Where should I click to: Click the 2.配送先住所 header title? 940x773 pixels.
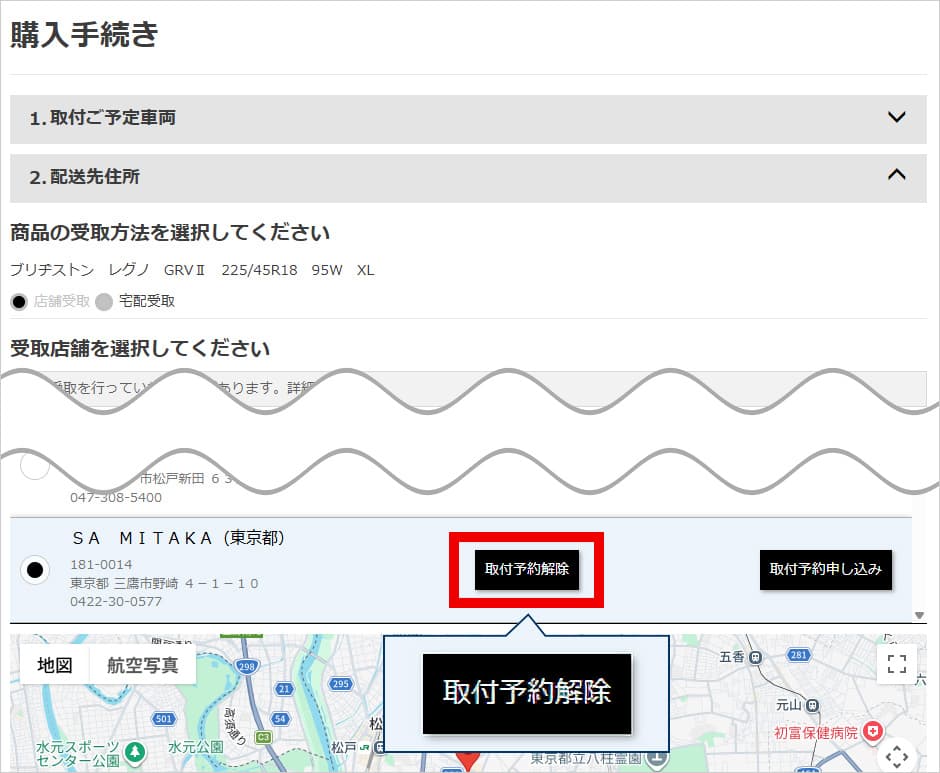click(x=85, y=177)
